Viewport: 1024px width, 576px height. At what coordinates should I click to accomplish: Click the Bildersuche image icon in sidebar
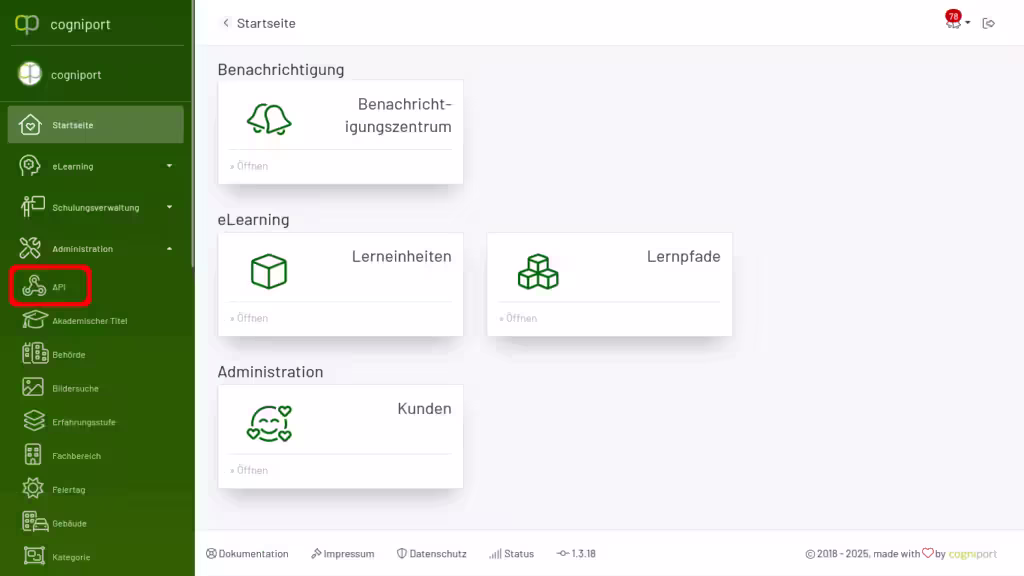pos(34,388)
